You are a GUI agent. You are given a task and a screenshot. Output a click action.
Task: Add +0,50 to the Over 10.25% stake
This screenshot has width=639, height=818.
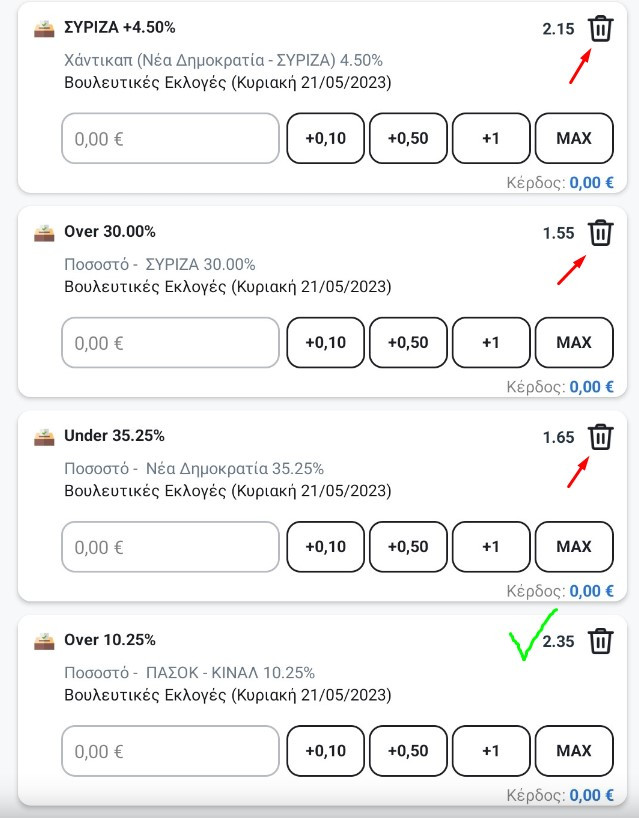pyautogui.click(x=408, y=751)
